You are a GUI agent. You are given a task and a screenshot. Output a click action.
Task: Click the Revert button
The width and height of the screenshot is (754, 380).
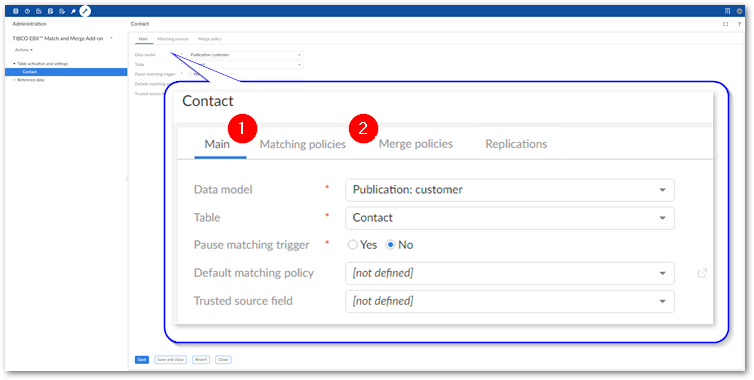click(x=201, y=360)
